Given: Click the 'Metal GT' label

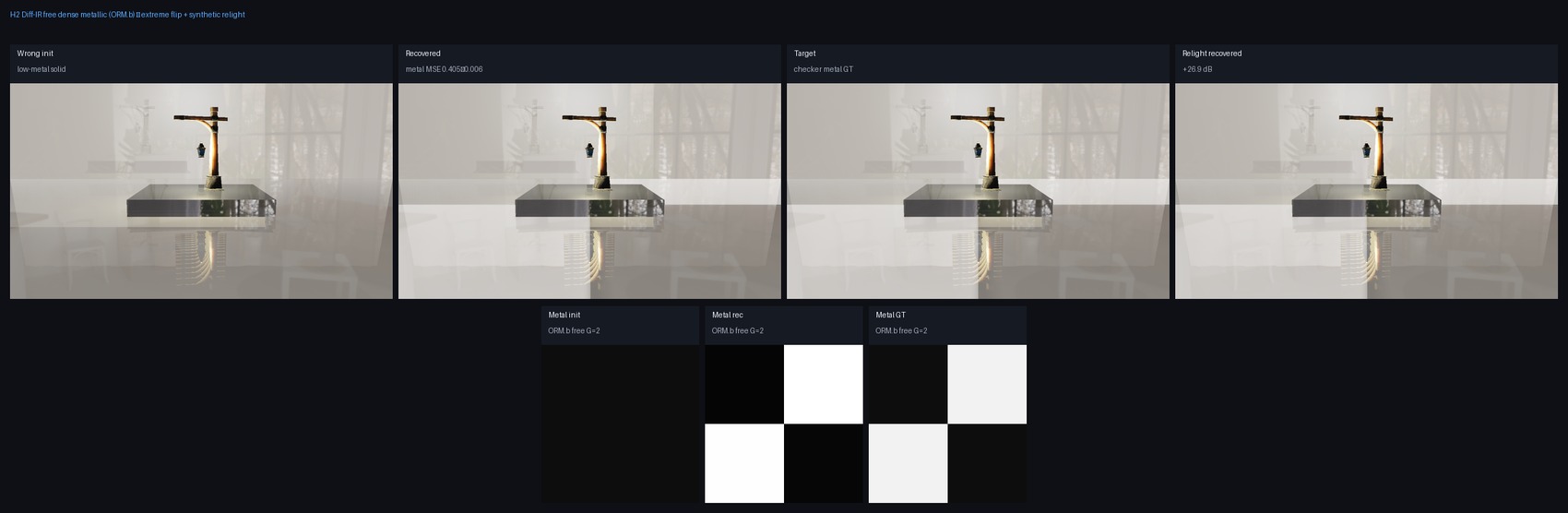Looking at the screenshot, I should tap(891, 315).
